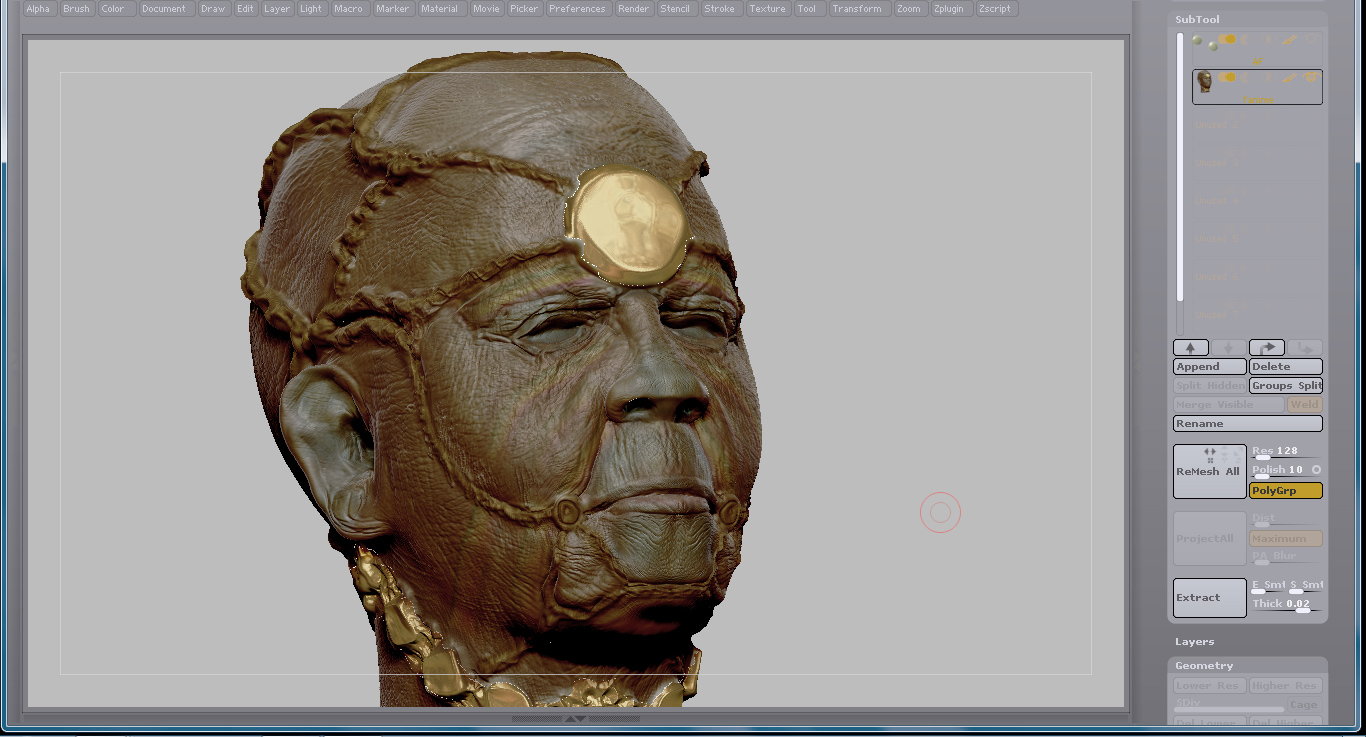Open the Zscript menu
1366x737 pixels.
tap(995, 9)
